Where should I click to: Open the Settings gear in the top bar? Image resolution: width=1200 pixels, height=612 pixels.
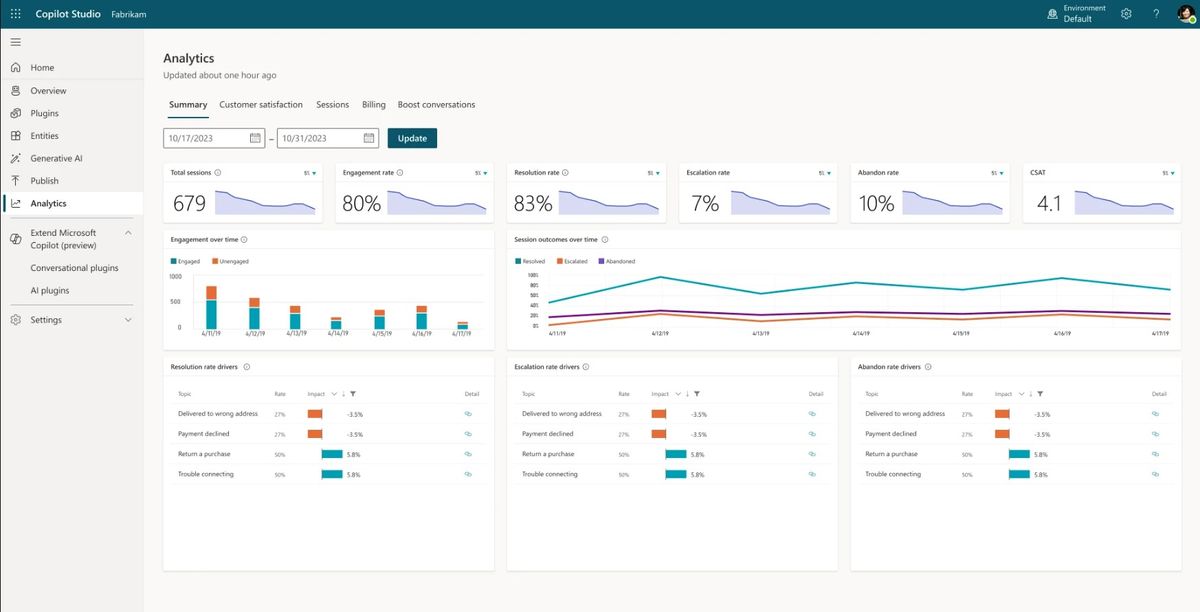click(1126, 13)
